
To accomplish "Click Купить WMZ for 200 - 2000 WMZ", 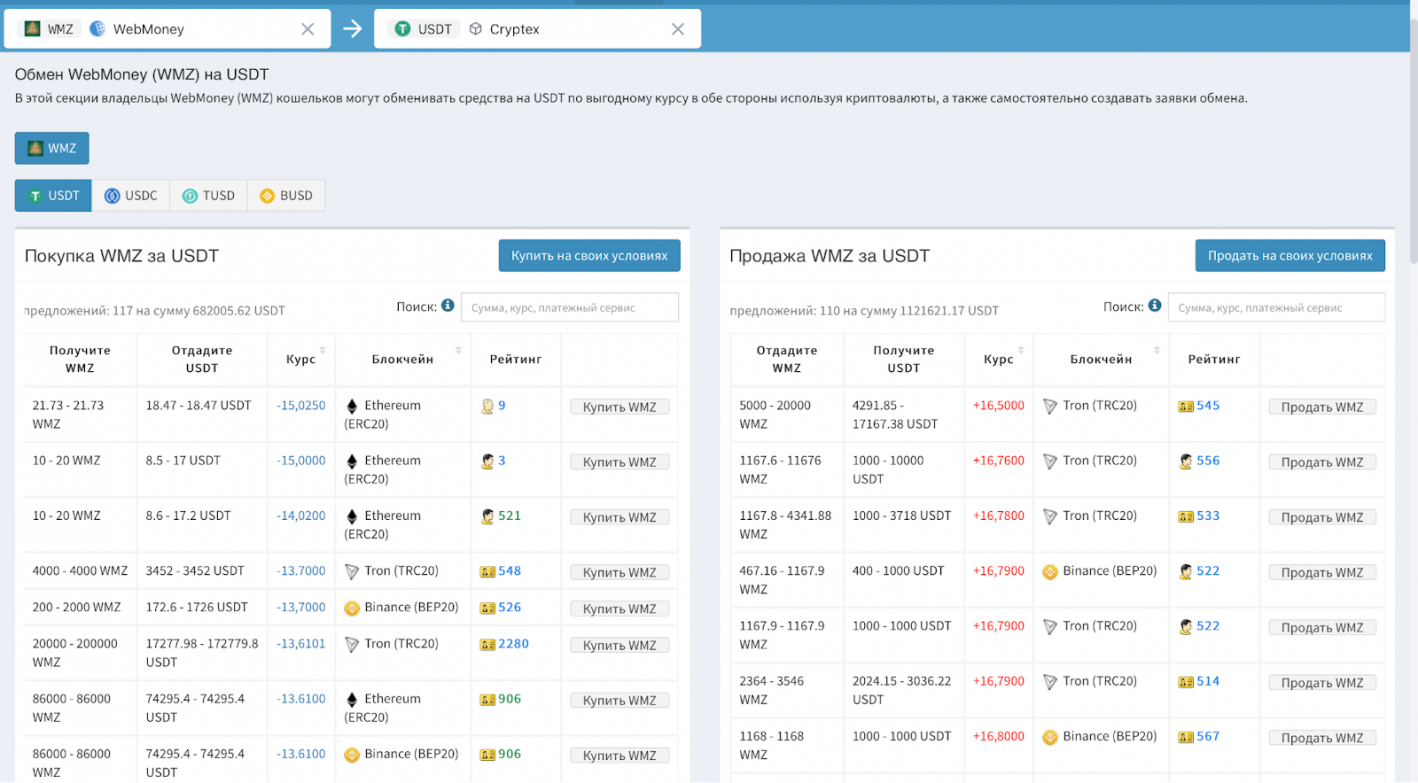I will [620, 609].
